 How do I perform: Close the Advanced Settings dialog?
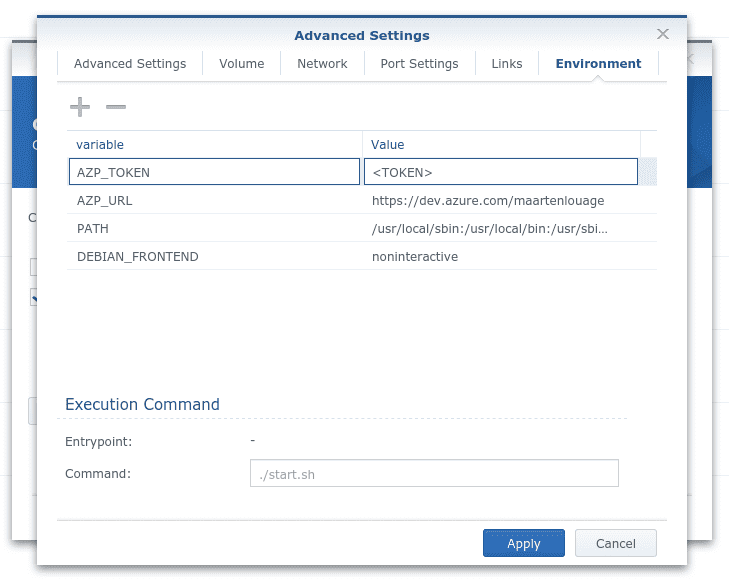[x=663, y=34]
